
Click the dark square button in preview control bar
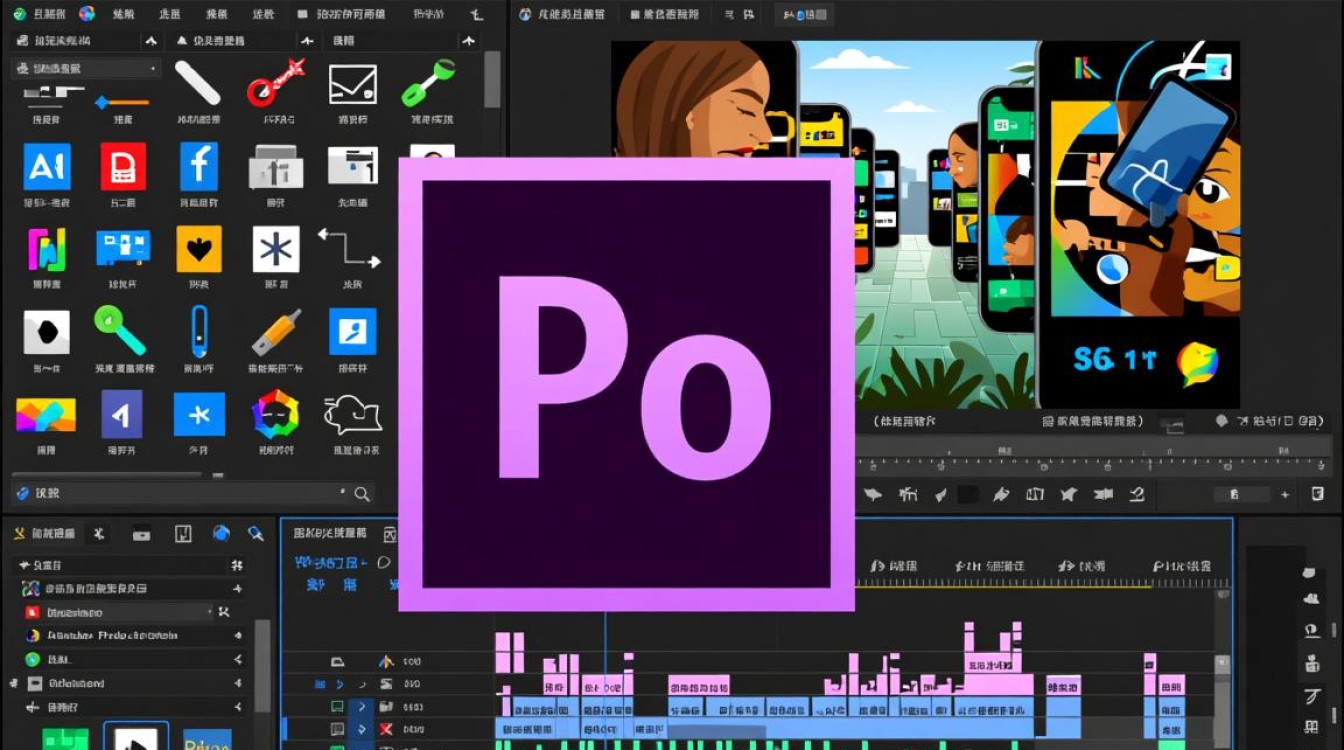[x=968, y=494]
